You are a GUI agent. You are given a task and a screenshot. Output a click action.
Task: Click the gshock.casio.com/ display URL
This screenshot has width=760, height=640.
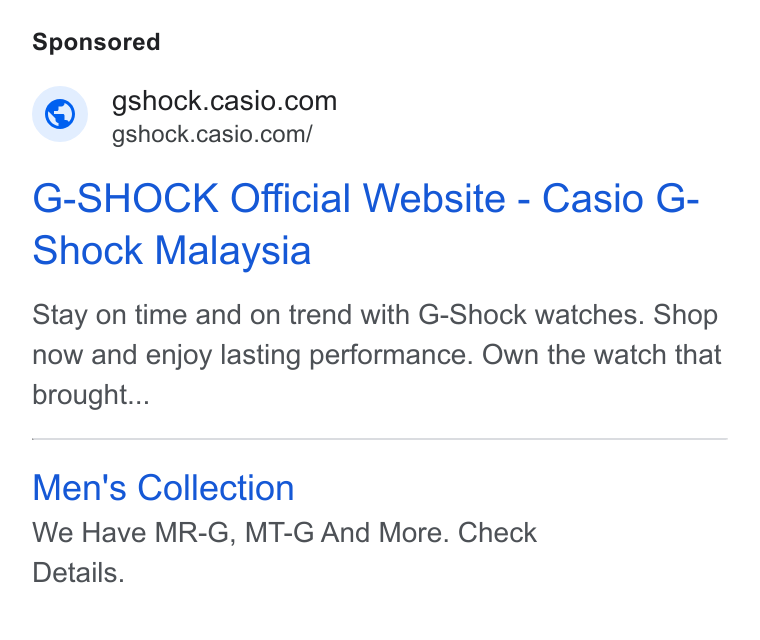click(212, 135)
